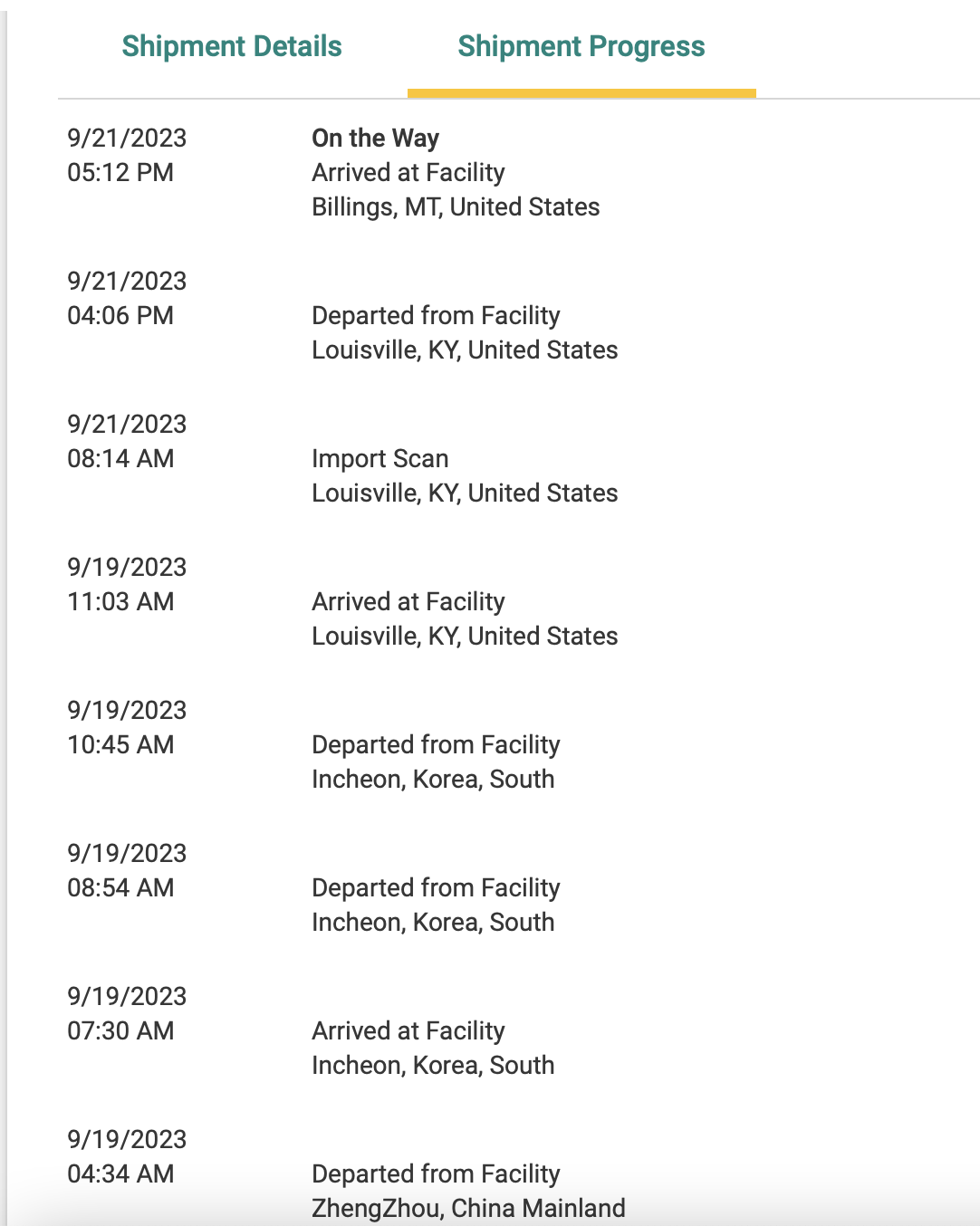Select the 04:06 PM timestamp
980x1226 pixels.
[x=120, y=315]
